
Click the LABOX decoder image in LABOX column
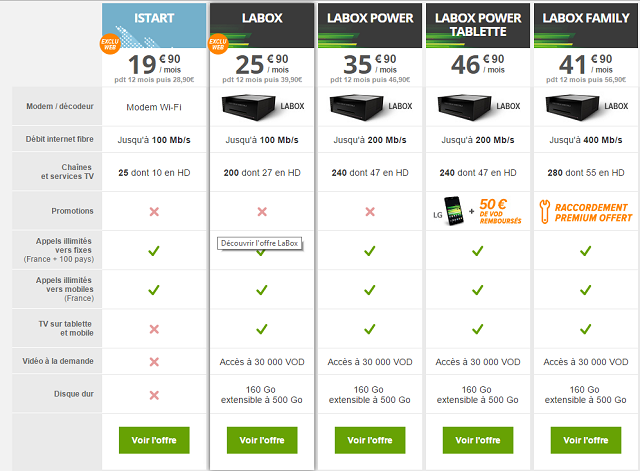260,105
